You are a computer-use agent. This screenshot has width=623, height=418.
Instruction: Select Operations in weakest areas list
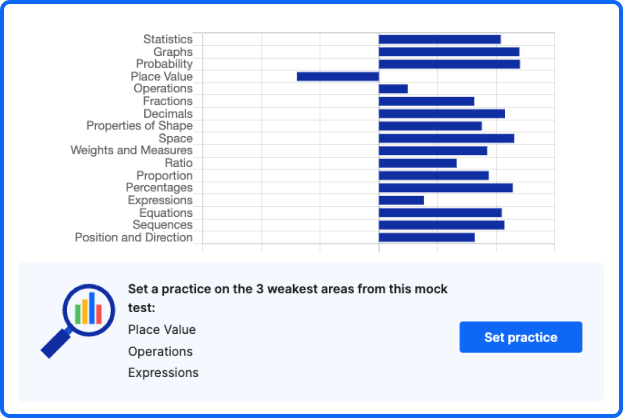160,351
